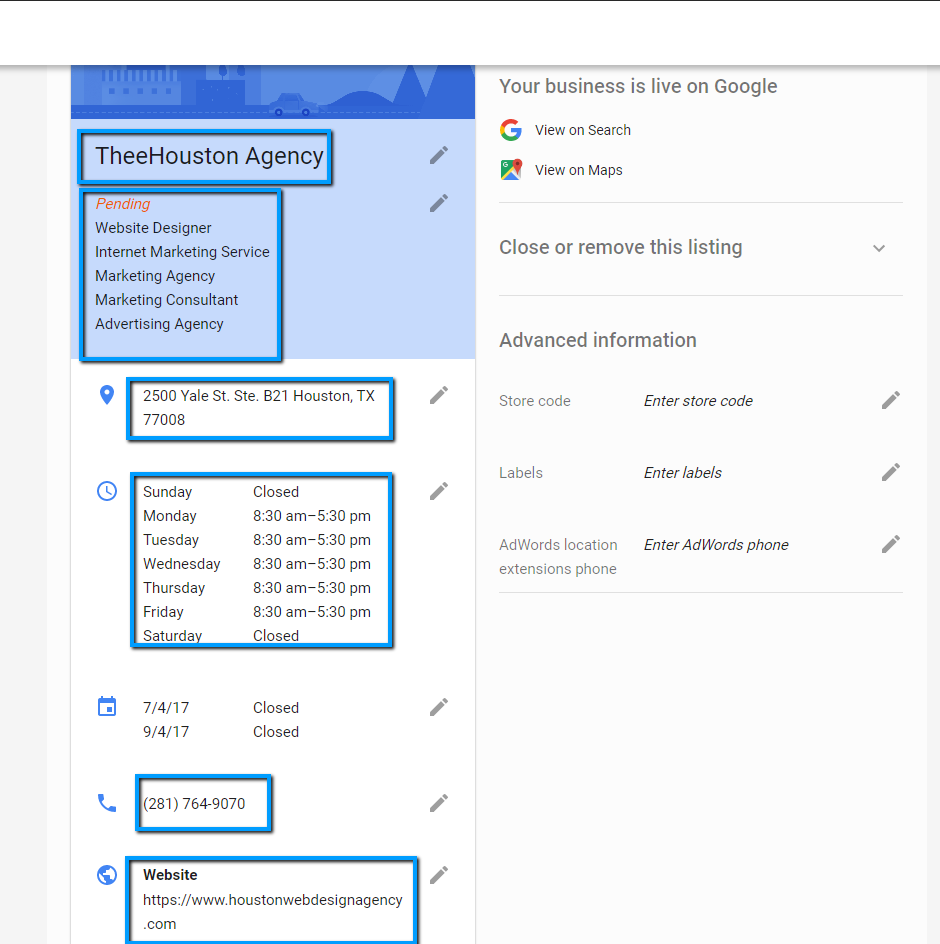Click the Labels field label
940x944 pixels.
(x=521, y=473)
